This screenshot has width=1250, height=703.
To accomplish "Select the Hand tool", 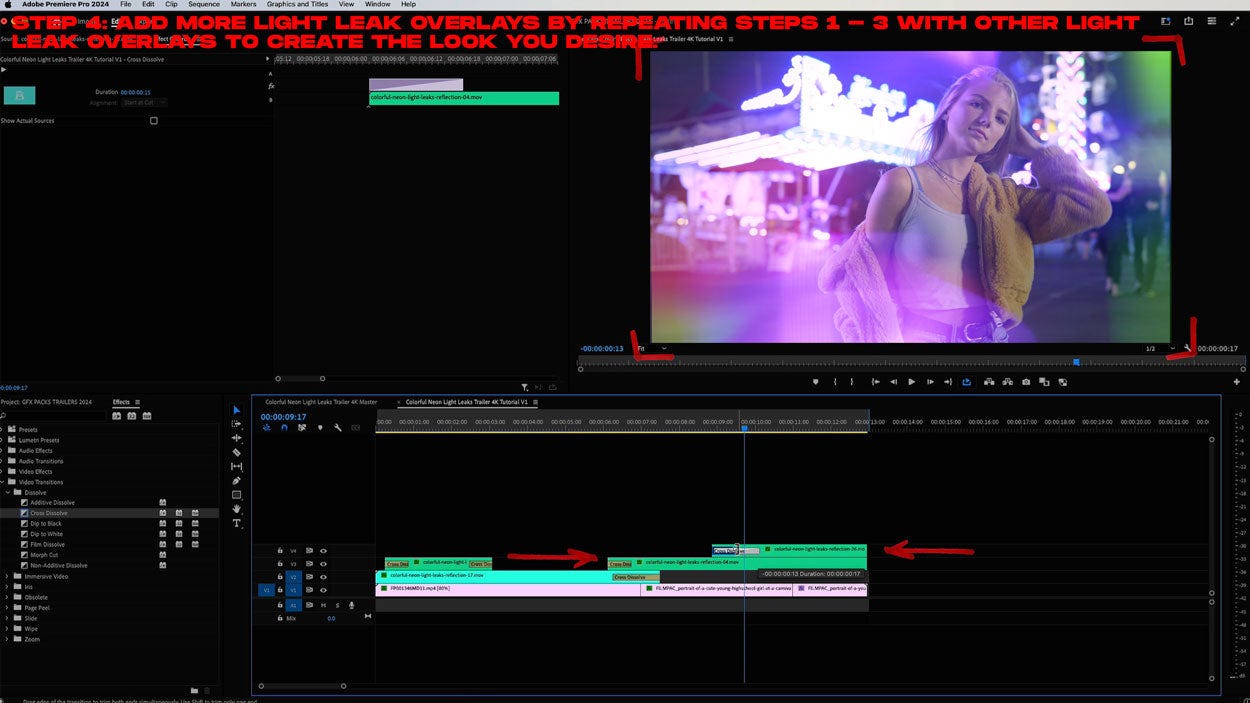I will pyautogui.click(x=236, y=509).
